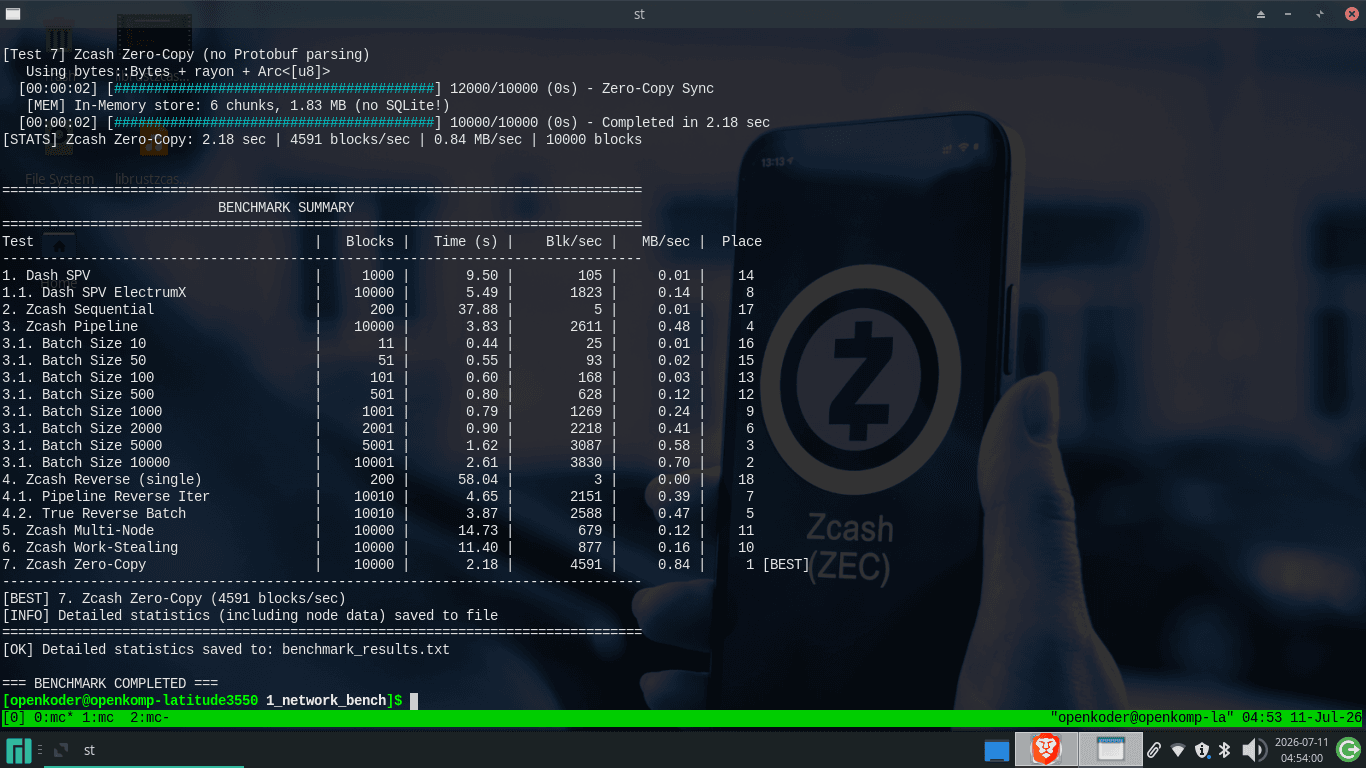1366x768 pixels.
Task: Click the "benchmark_results.txt" file name
Action: pos(366,649)
